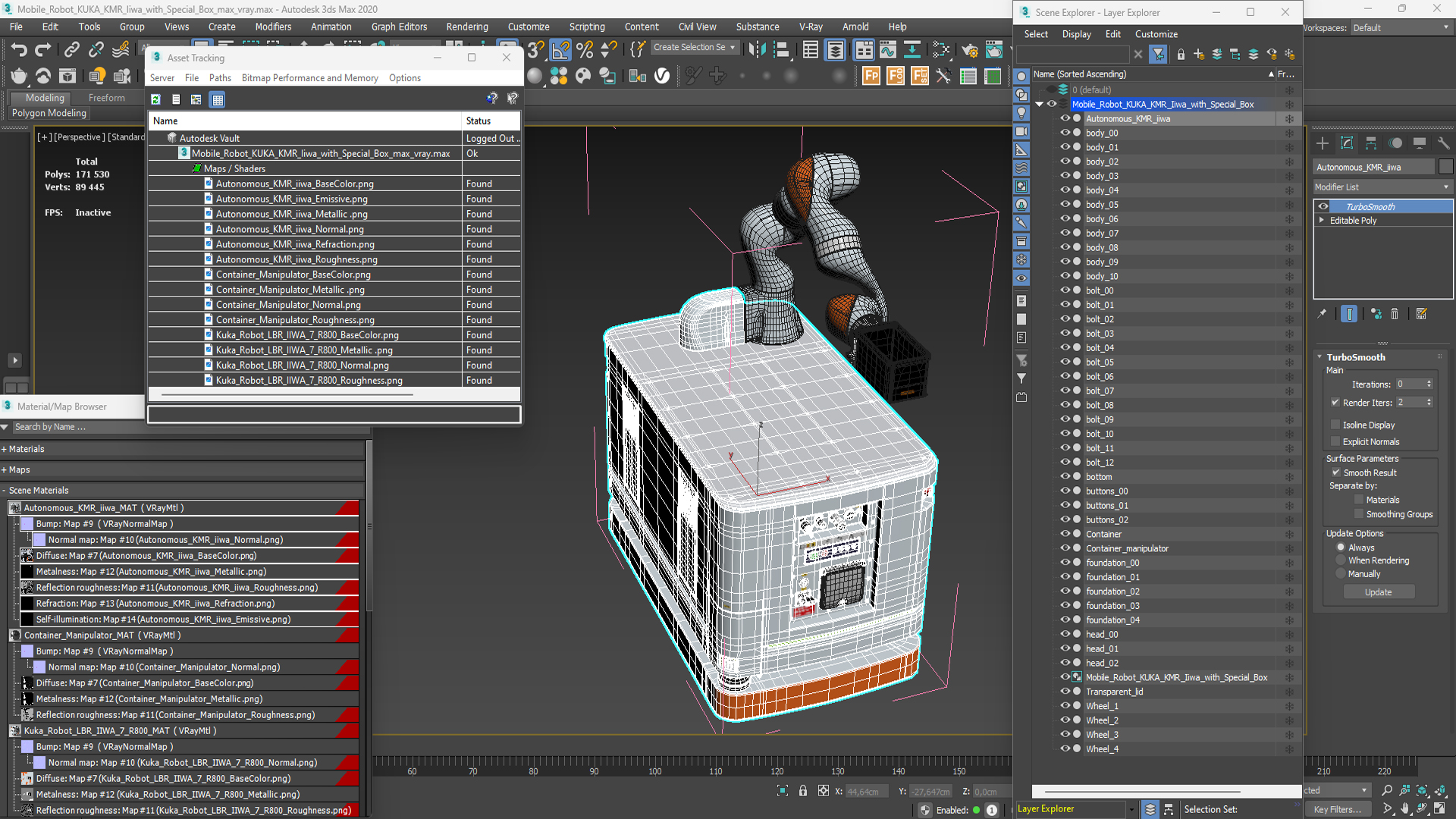Screen dimensions: 1456x819
Task: Toggle the Spinner Snap icon
Action: point(609,50)
